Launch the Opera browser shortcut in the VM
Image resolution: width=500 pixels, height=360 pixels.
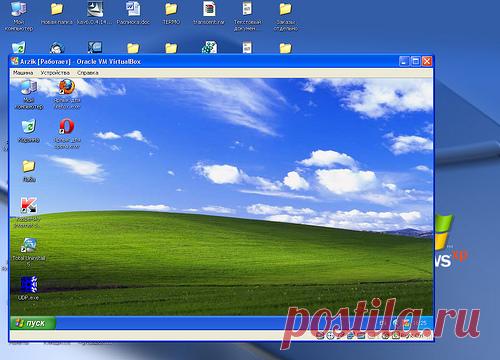click(x=67, y=127)
